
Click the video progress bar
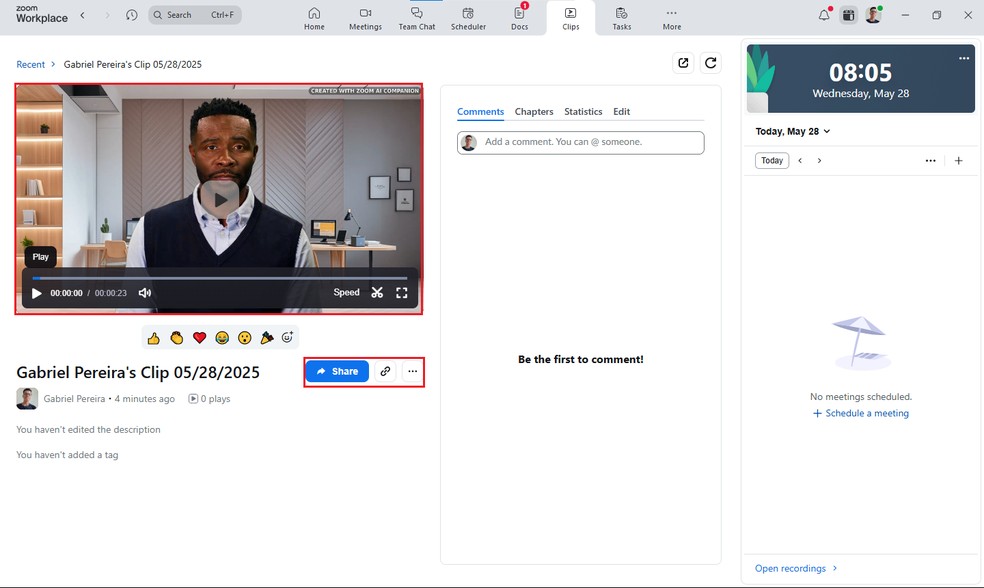tap(219, 278)
